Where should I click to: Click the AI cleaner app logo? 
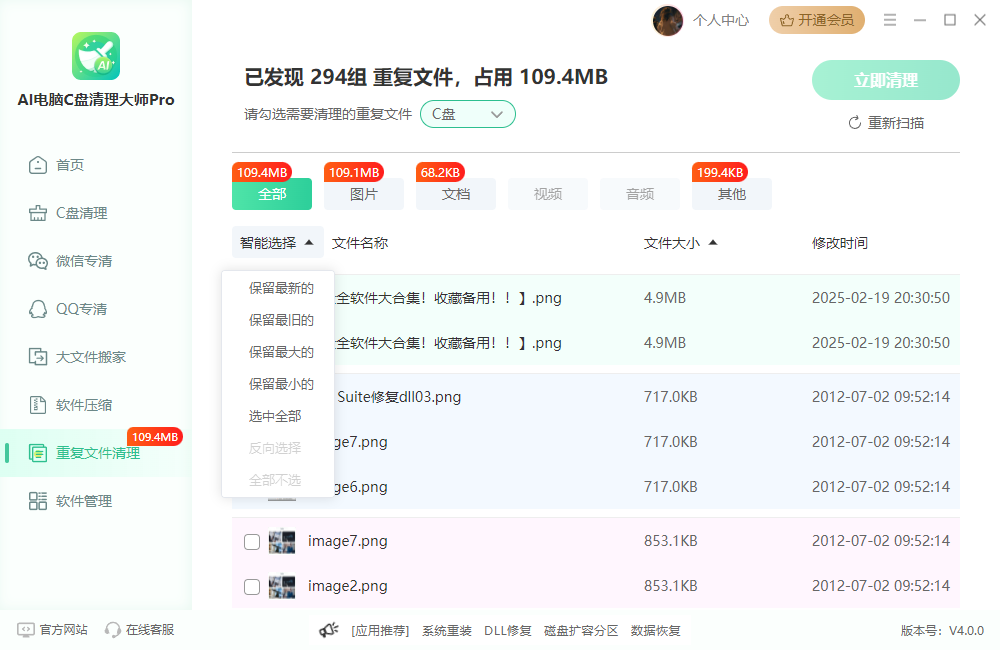96,56
